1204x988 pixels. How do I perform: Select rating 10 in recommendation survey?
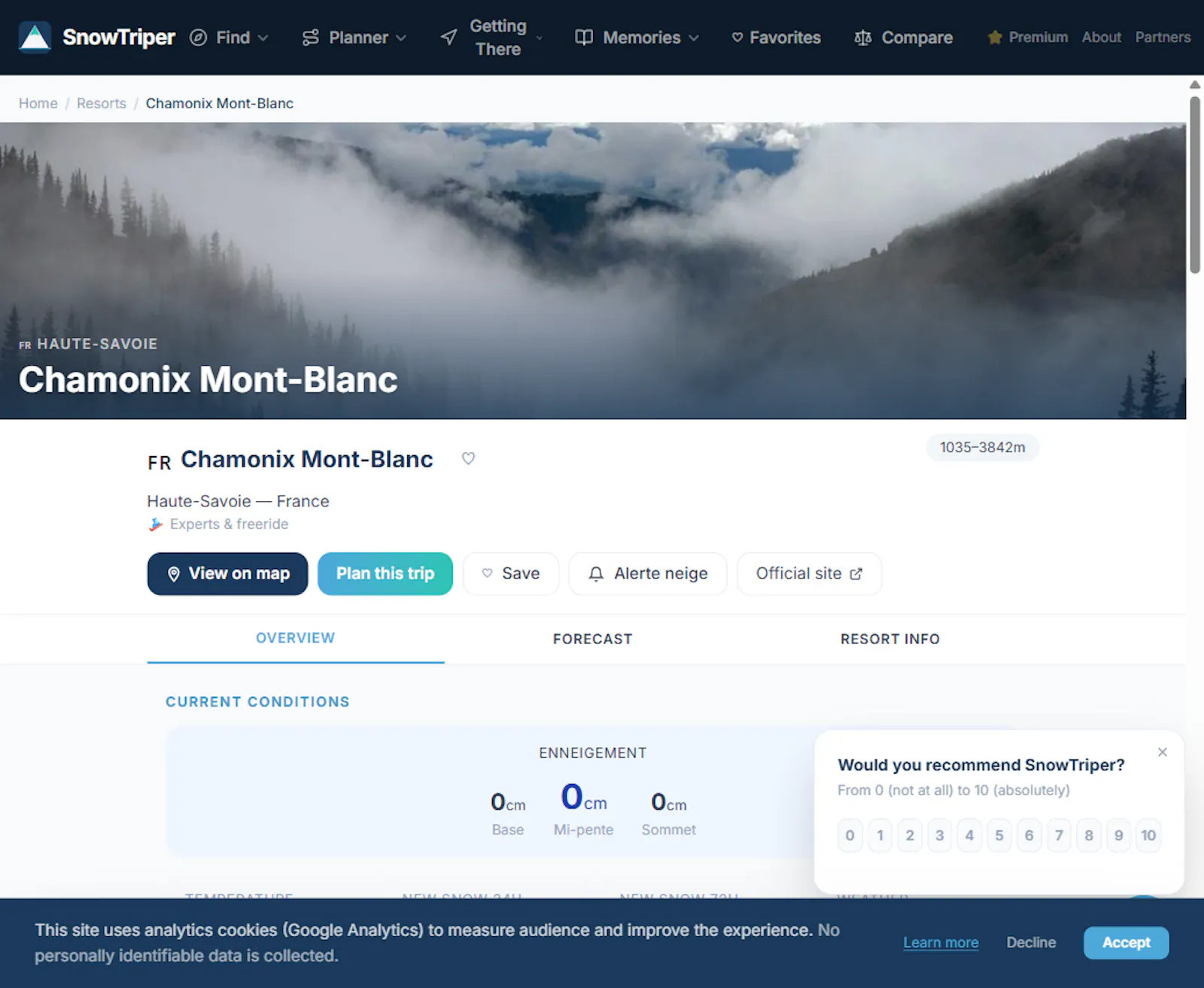click(x=1148, y=835)
